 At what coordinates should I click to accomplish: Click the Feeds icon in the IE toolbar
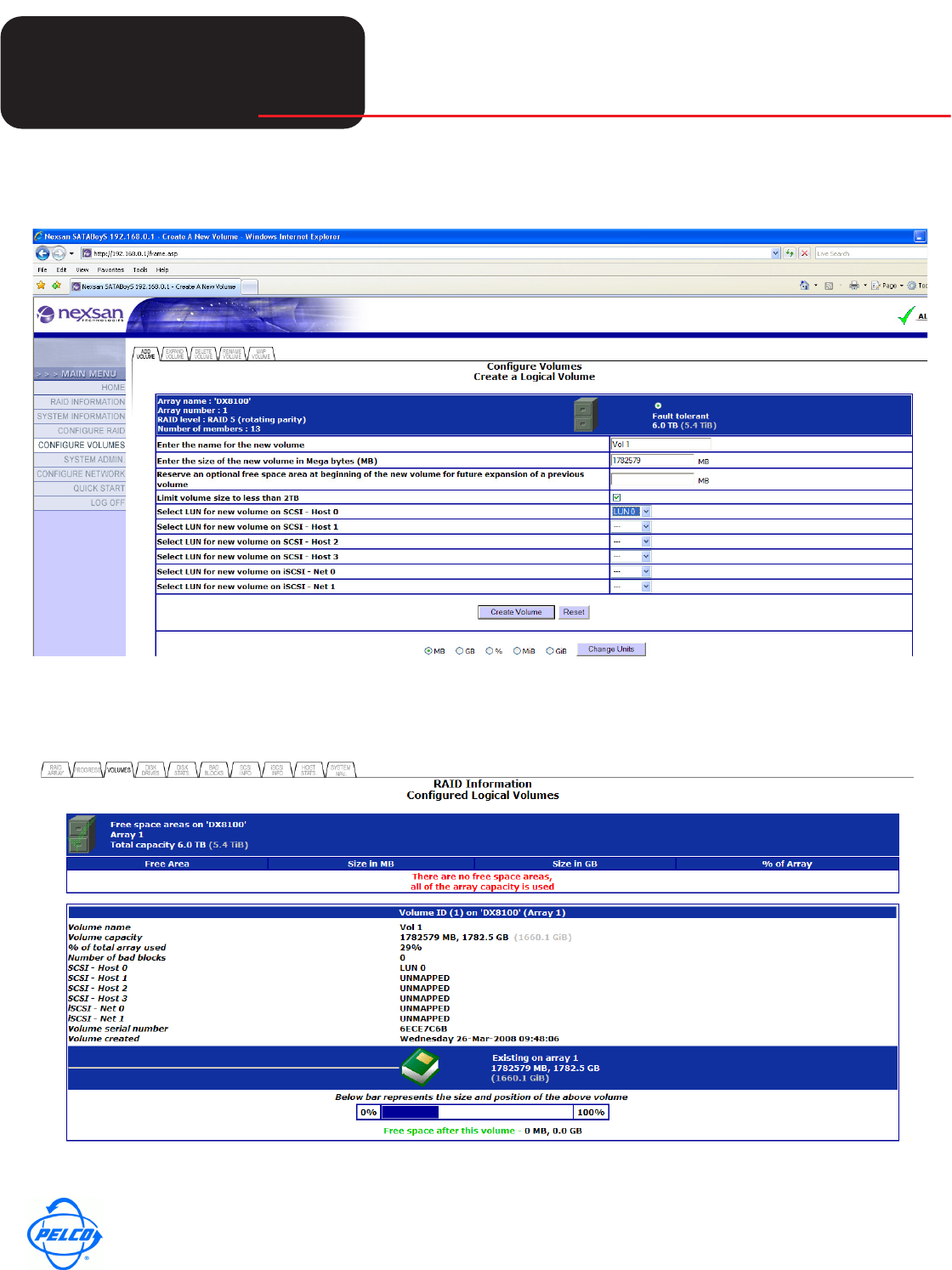829,286
